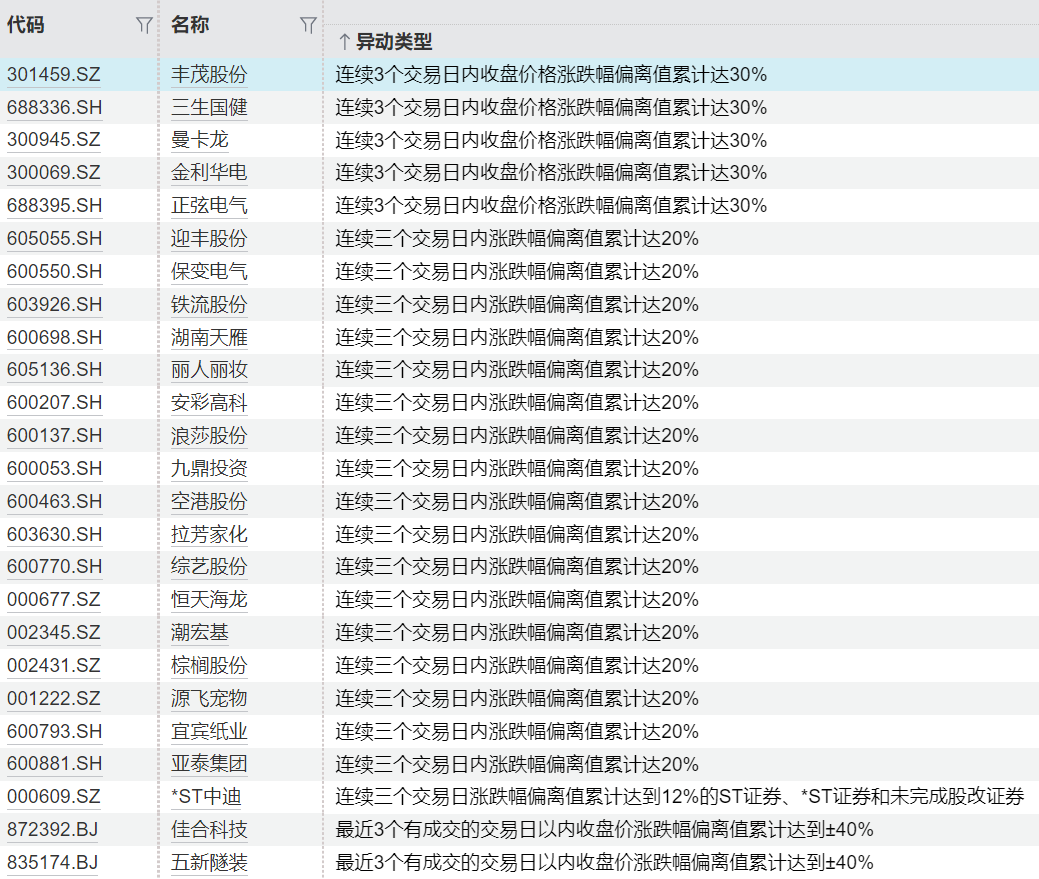Click the 名称 column header
This screenshot has width=1039, height=879.
[x=190, y=25]
